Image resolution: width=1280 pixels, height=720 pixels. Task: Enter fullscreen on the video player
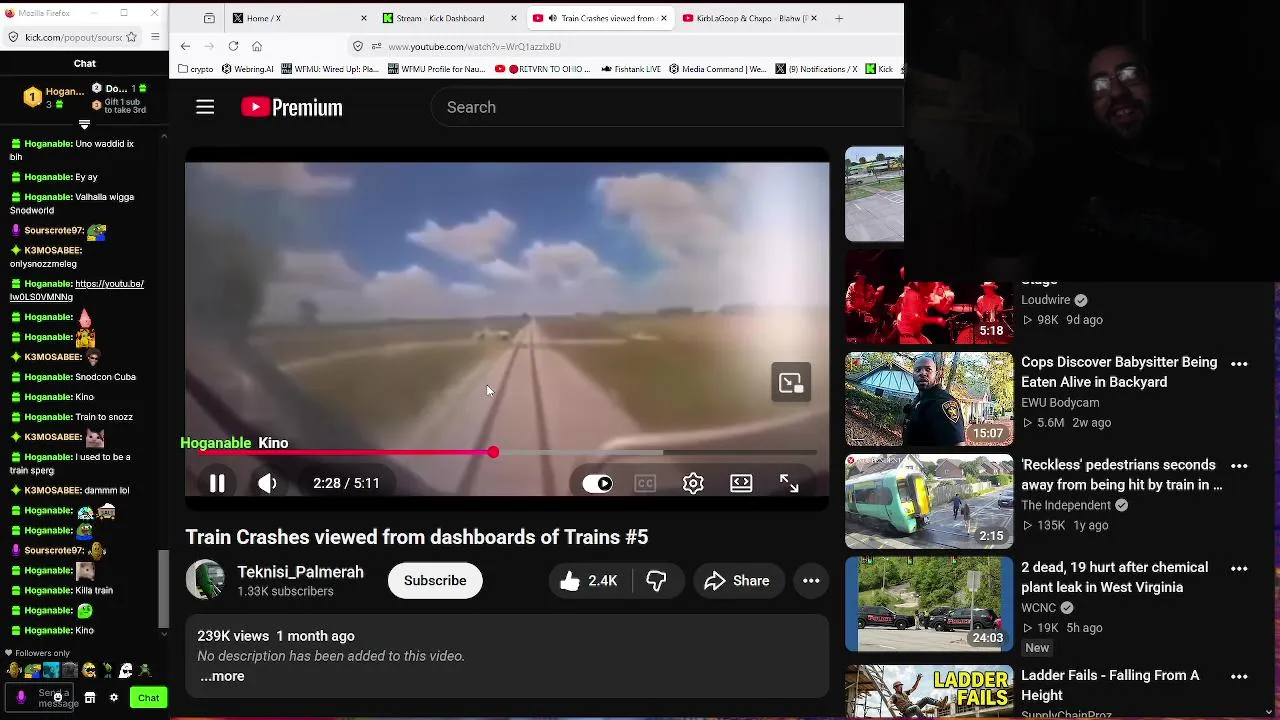pyautogui.click(x=789, y=483)
